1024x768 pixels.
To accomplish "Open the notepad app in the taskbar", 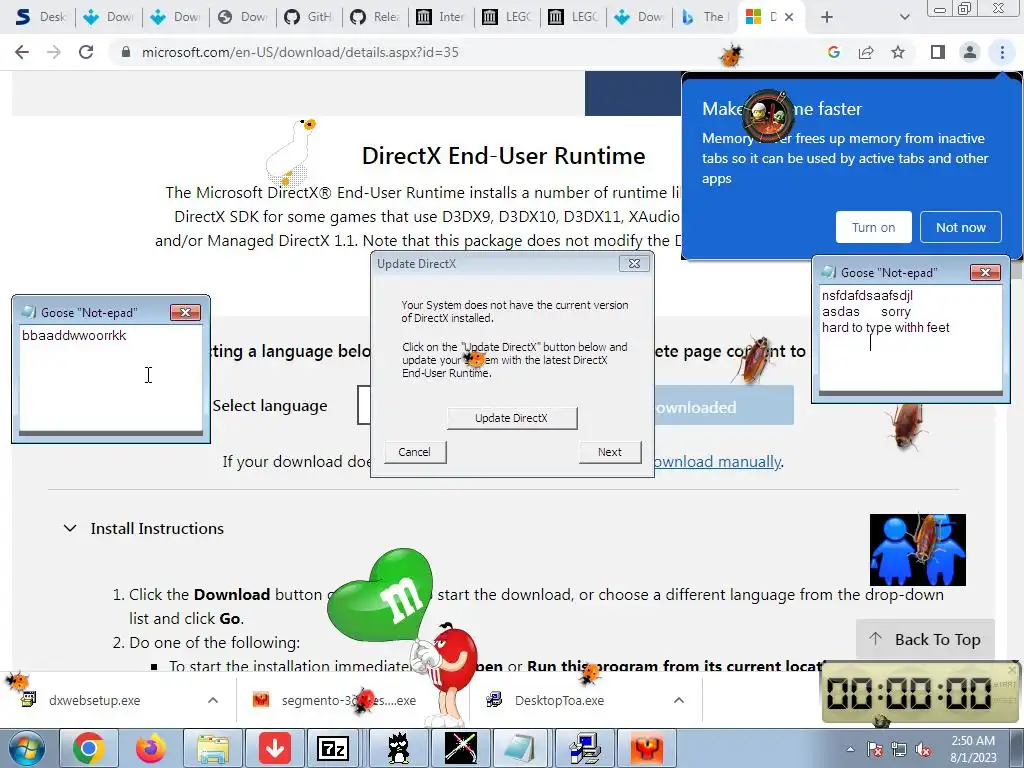I will coord(520,748).
